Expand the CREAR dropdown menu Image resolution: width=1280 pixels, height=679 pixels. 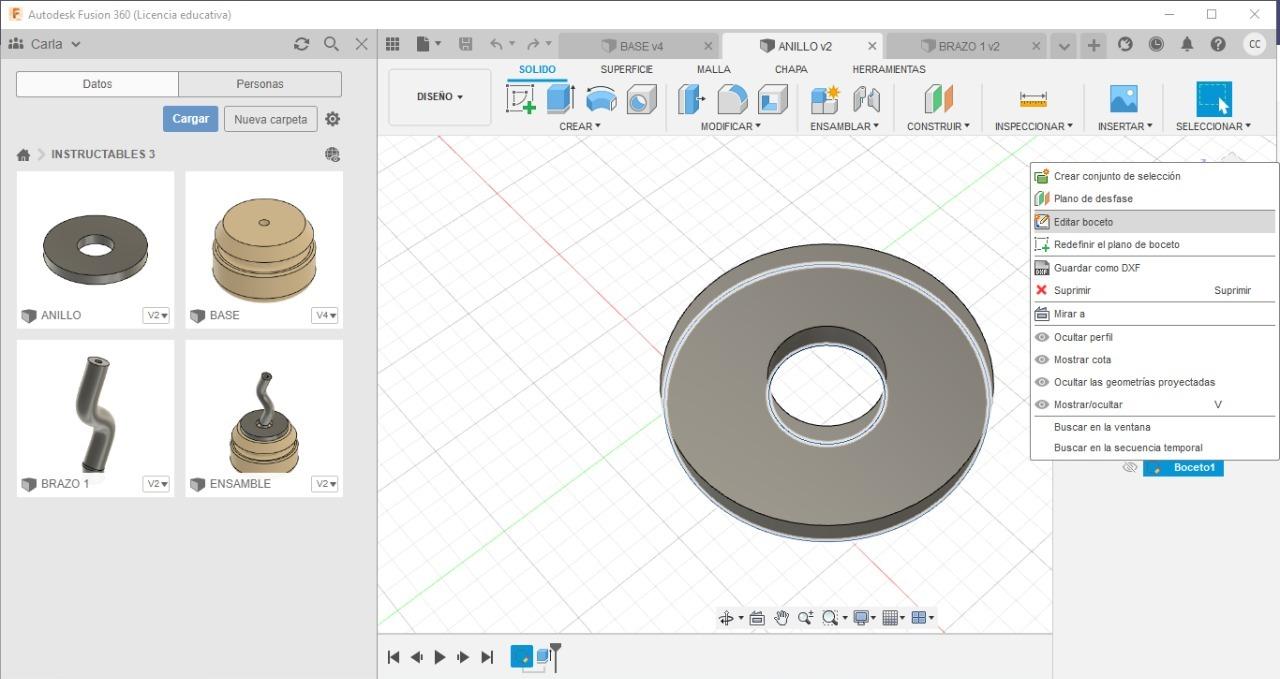tap(580, 126)
